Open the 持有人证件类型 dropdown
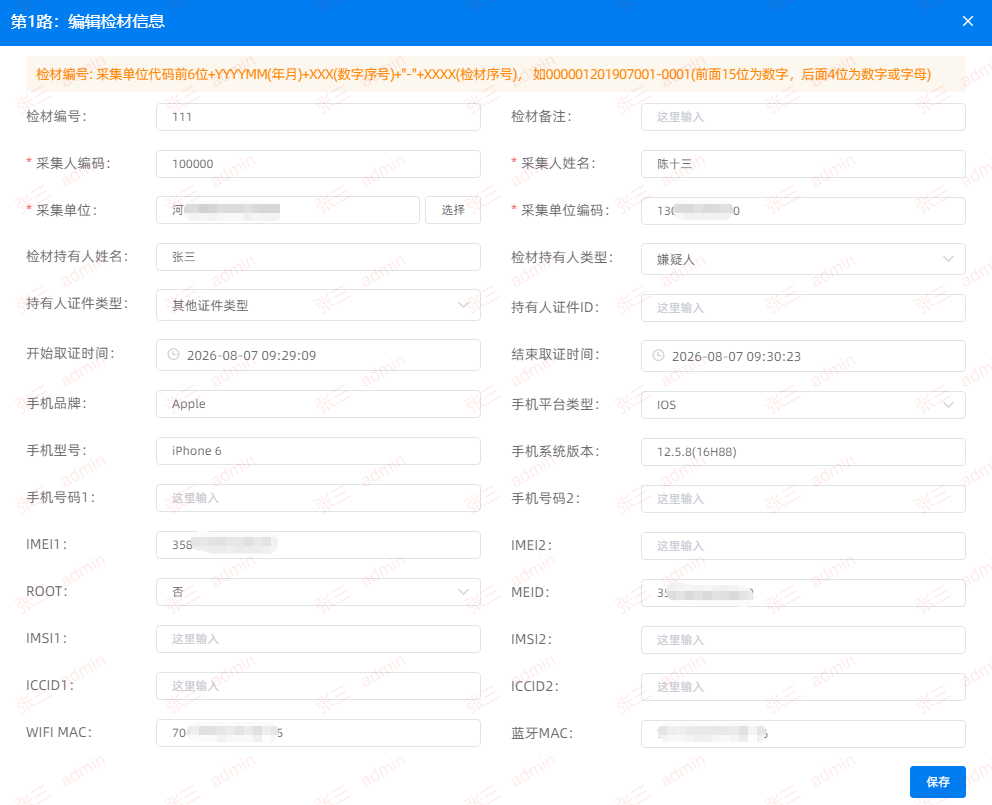Viewport: 992px width, 805px height. click(318, 305)
